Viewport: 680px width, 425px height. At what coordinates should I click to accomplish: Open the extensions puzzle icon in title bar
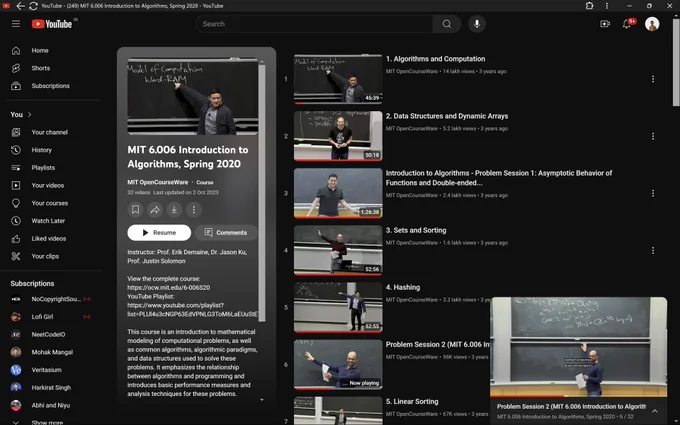point(589,6)
